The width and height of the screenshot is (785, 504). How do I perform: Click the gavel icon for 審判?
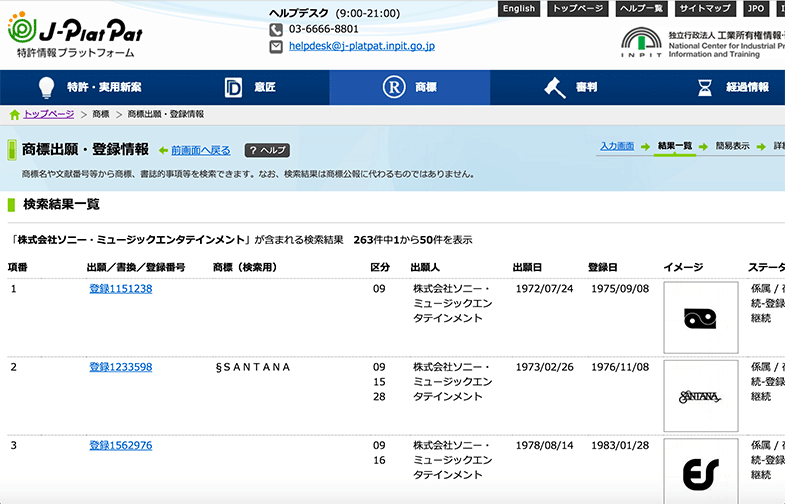(555, 88)
